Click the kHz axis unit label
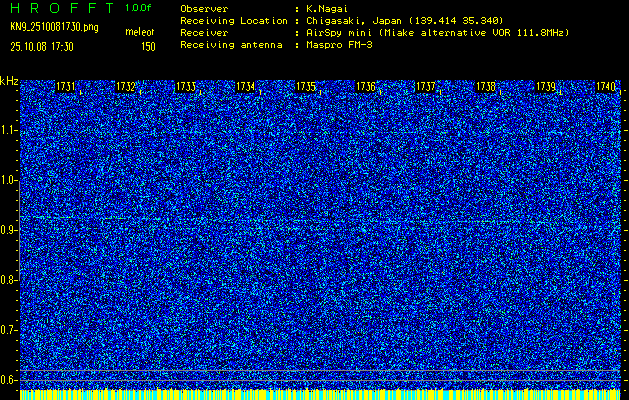Screen dimensions: 629x400 9,81
